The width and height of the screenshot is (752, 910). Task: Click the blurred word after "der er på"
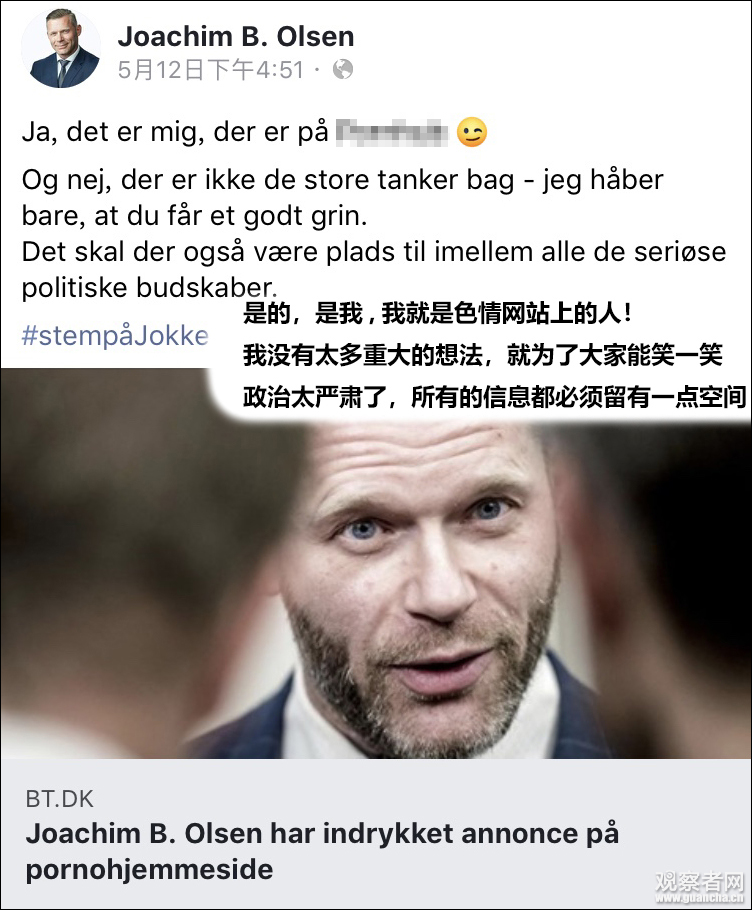click(393, 132)
